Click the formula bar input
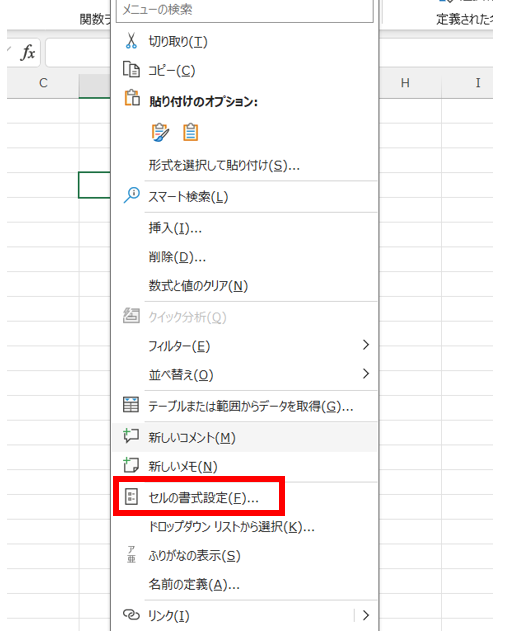 tap(78, 53)
